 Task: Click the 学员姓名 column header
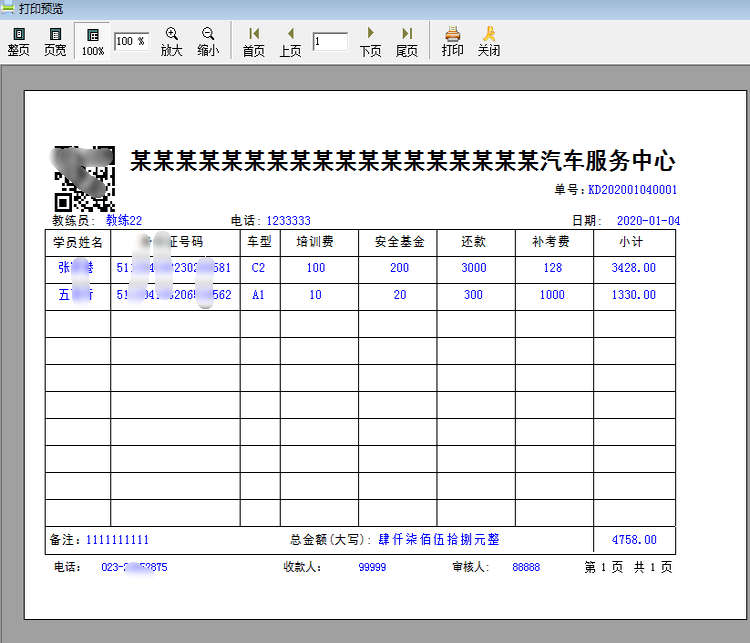[x=78, y=243]
